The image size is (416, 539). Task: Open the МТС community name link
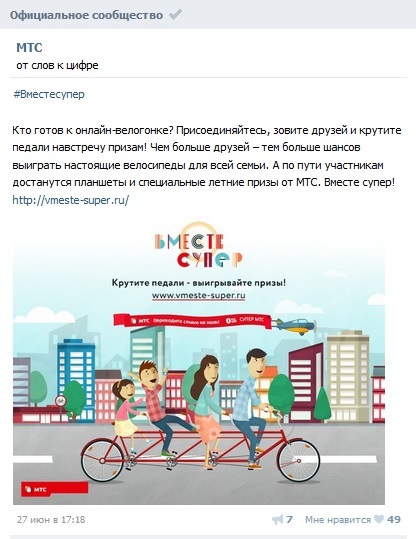[29, 47]
